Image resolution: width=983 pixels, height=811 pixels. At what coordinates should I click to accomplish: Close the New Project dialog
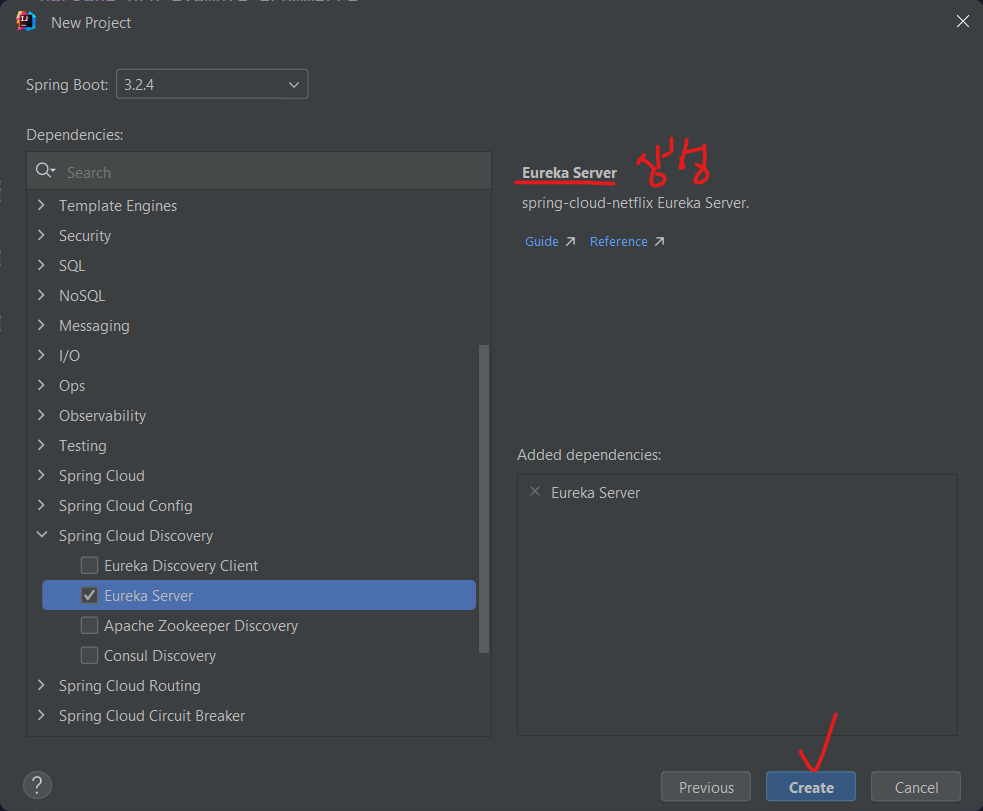pos(962,21)
